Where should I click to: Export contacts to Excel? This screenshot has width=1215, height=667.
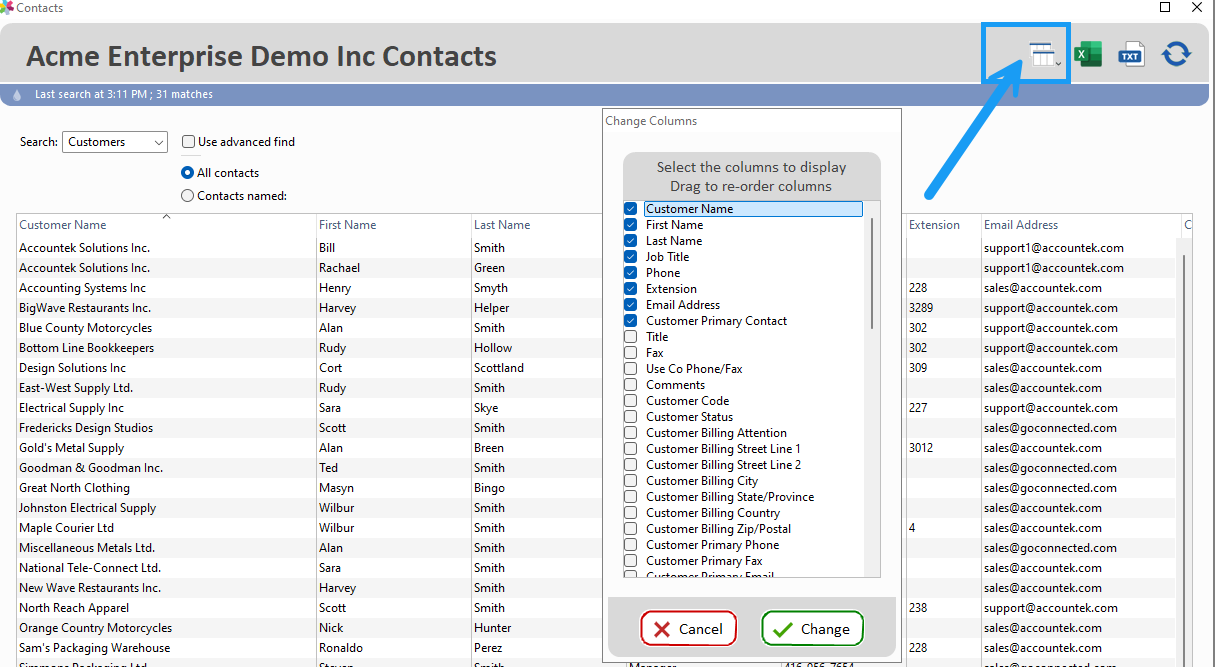pos(1088,54)
